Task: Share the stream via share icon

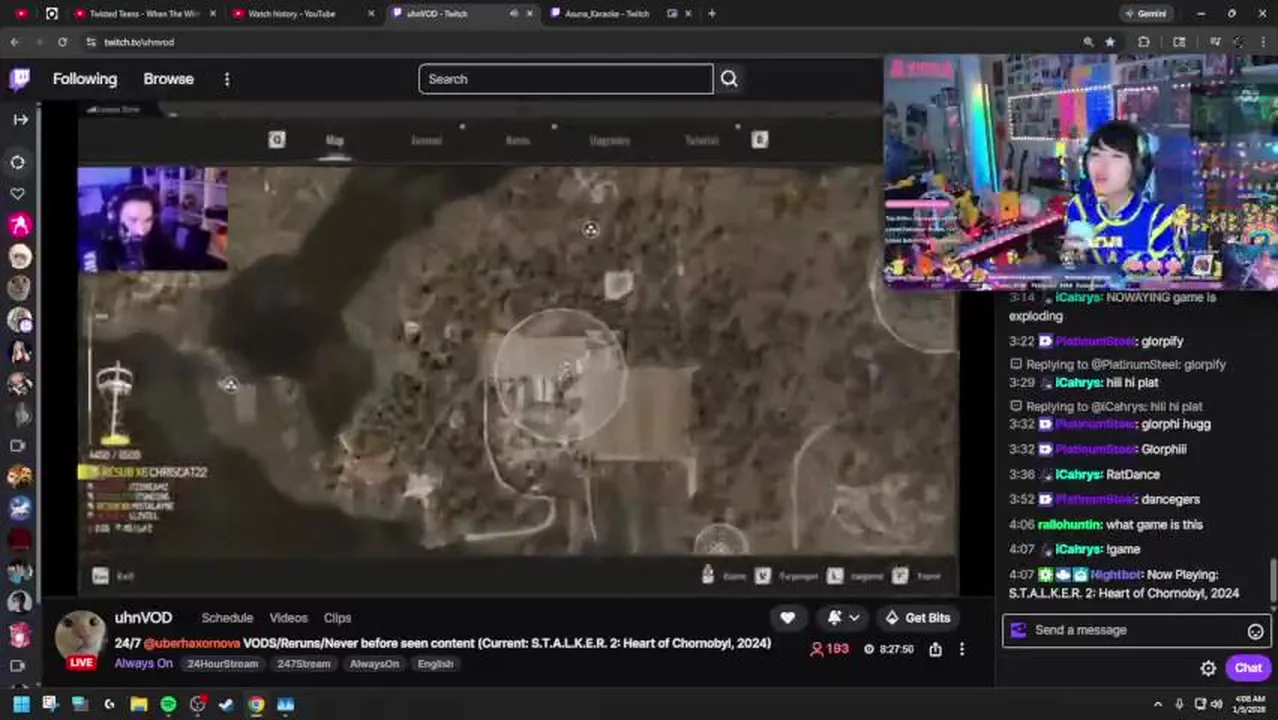Action: (x=935, y=649)
